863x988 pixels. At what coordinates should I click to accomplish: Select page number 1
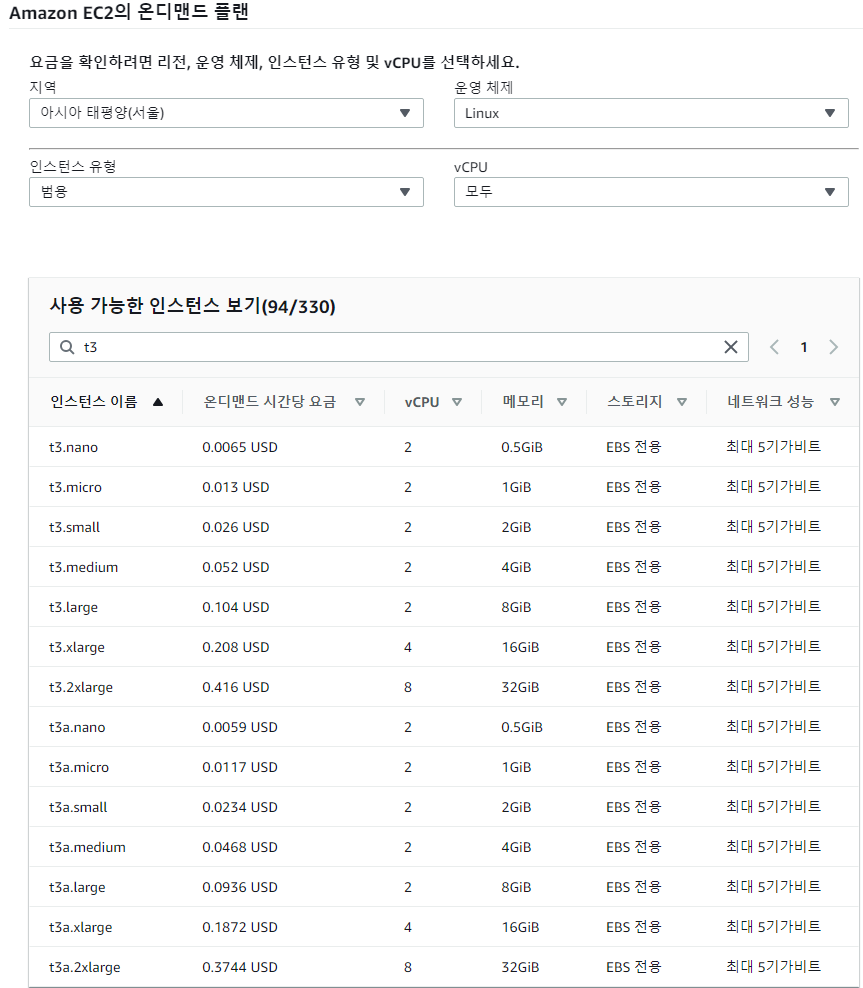point(804,347)
